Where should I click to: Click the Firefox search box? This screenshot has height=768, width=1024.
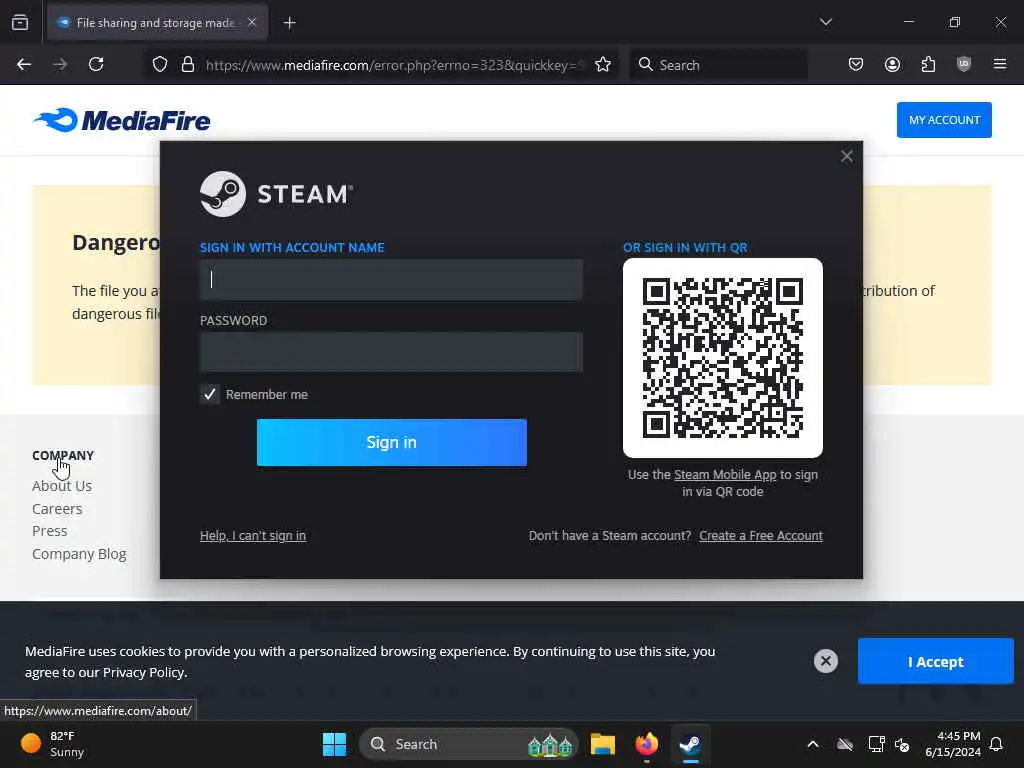(x=718, y=65)
